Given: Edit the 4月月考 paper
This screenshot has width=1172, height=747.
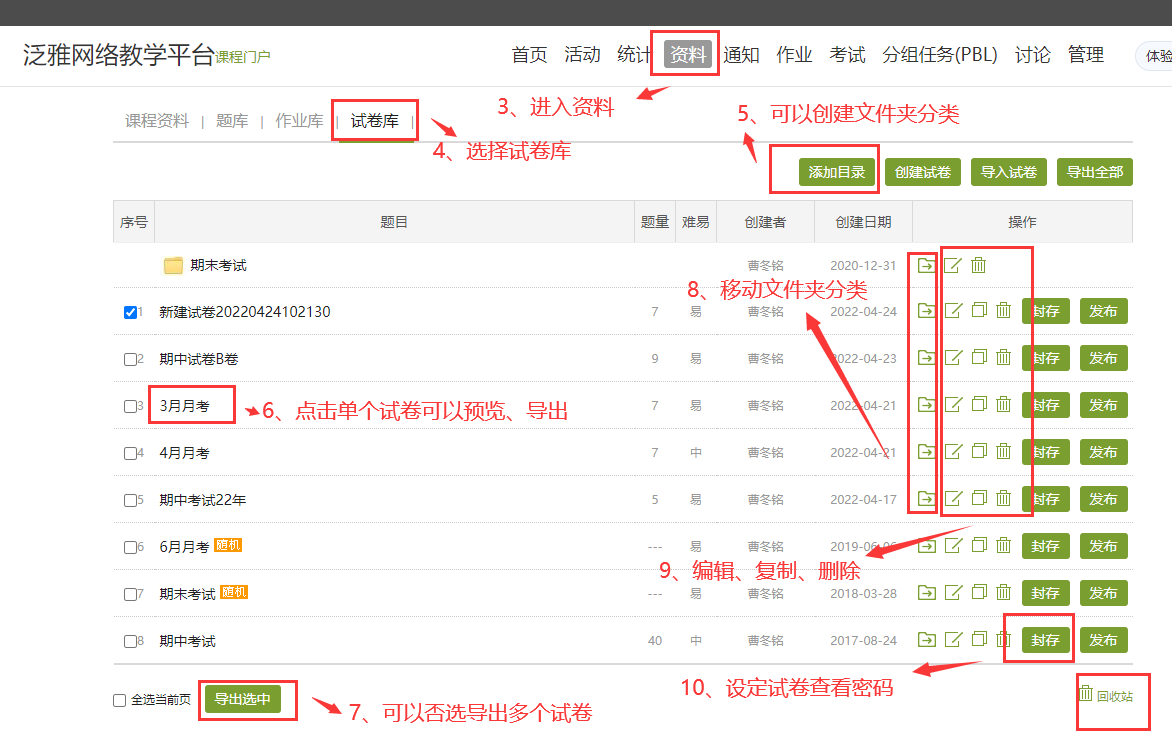Looking at the screenshot, I should click(953, 452).
